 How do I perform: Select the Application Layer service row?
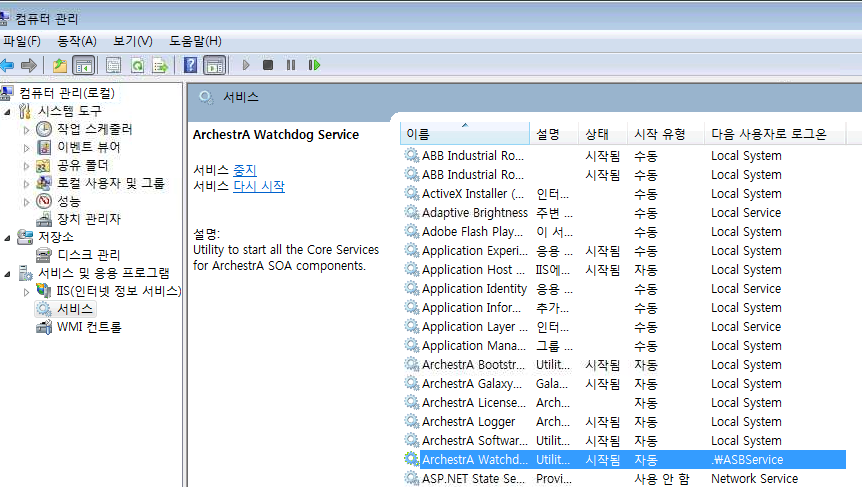(624, 327)
